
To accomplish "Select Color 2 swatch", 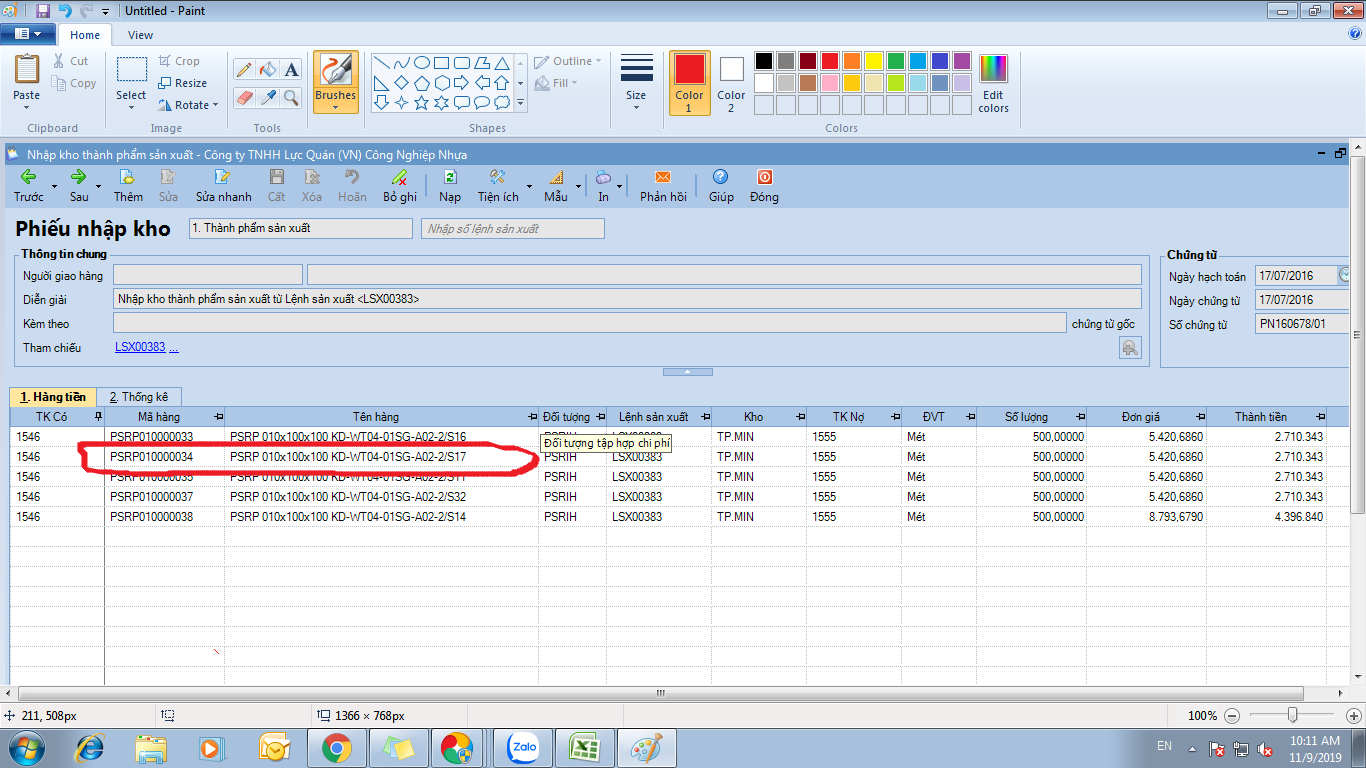I will 731,82.
